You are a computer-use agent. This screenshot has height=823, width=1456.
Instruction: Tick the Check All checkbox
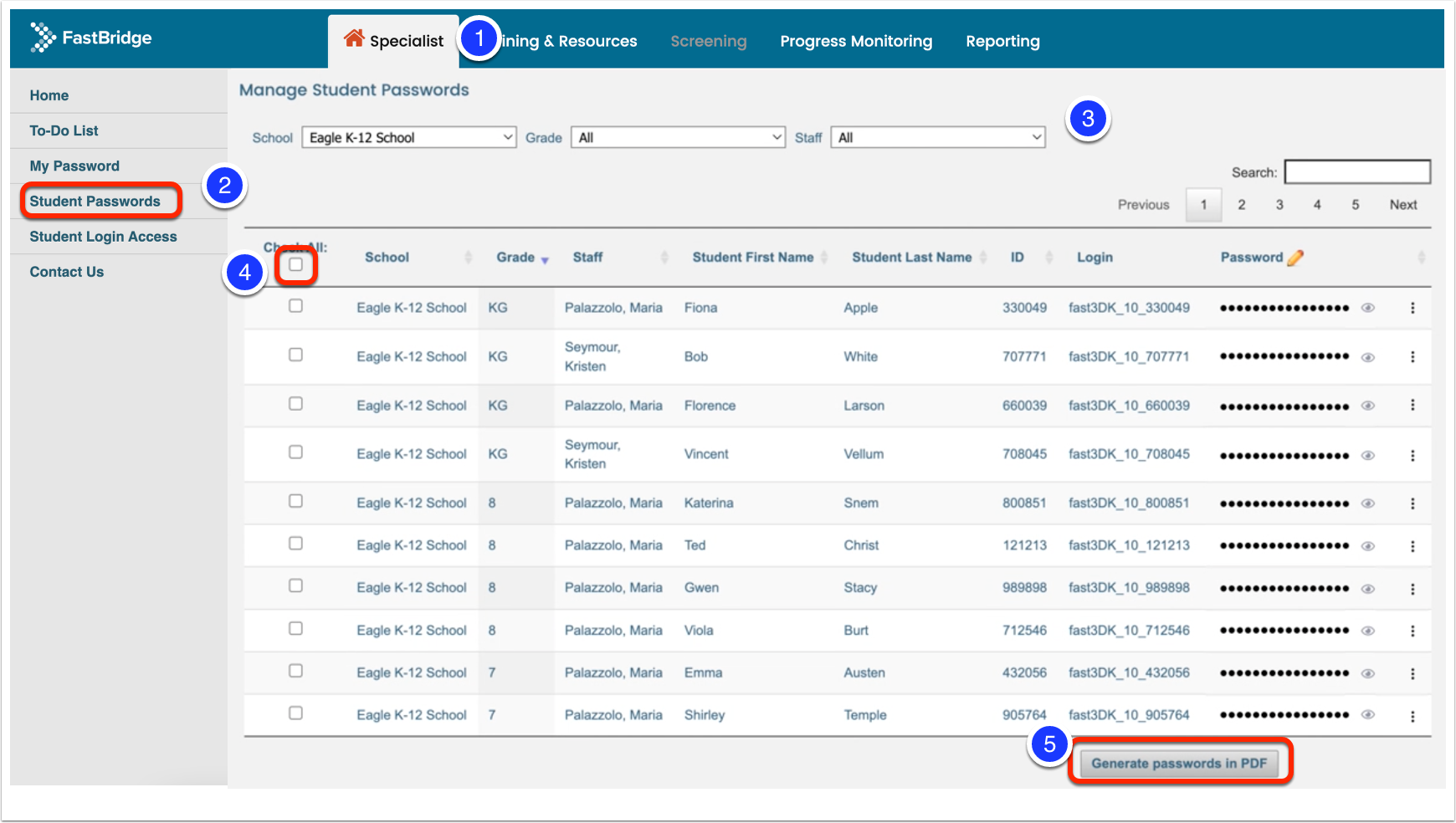coord(296,265)
